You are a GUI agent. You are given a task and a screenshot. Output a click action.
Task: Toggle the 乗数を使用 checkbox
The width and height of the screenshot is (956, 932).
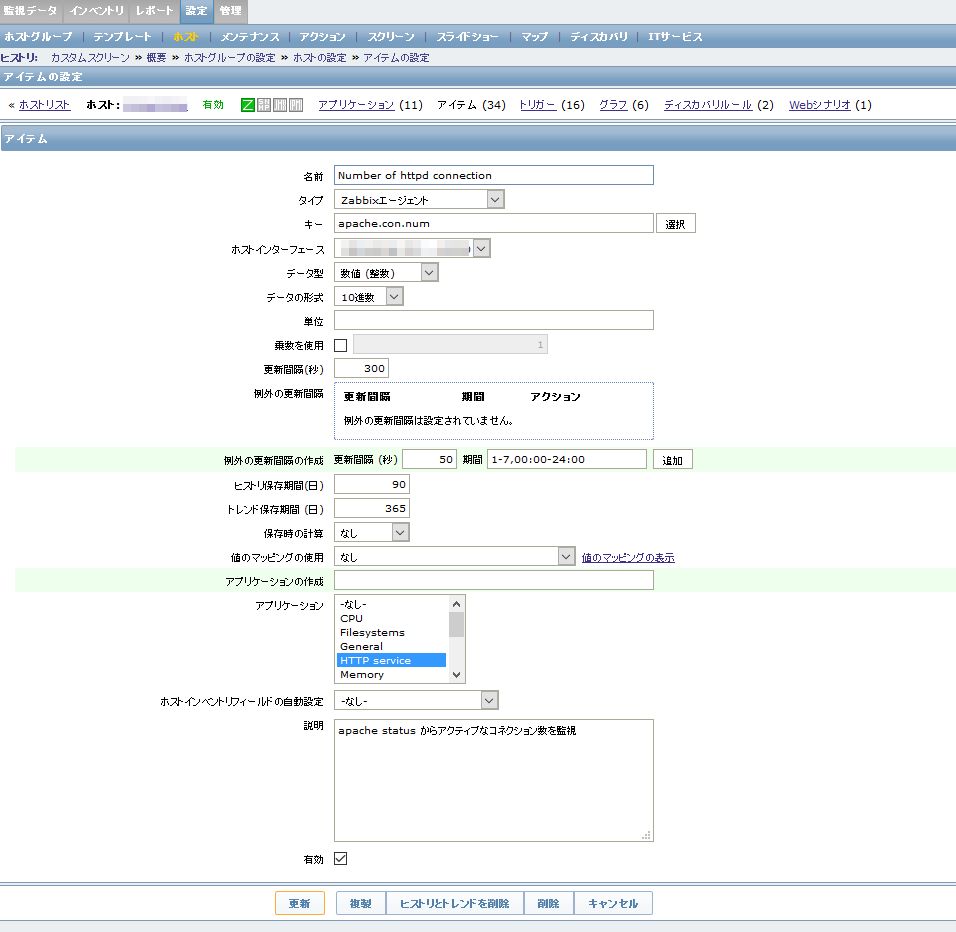click(x=341, y=345)
